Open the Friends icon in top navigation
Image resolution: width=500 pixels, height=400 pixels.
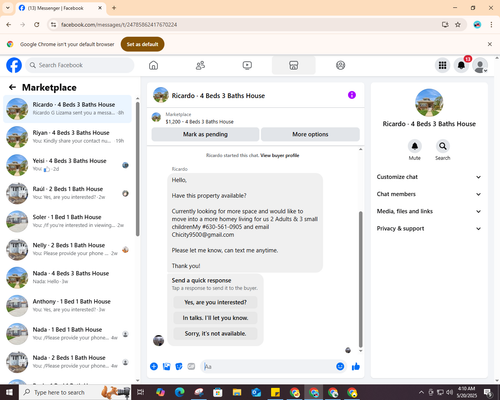(x=200, y=65)
